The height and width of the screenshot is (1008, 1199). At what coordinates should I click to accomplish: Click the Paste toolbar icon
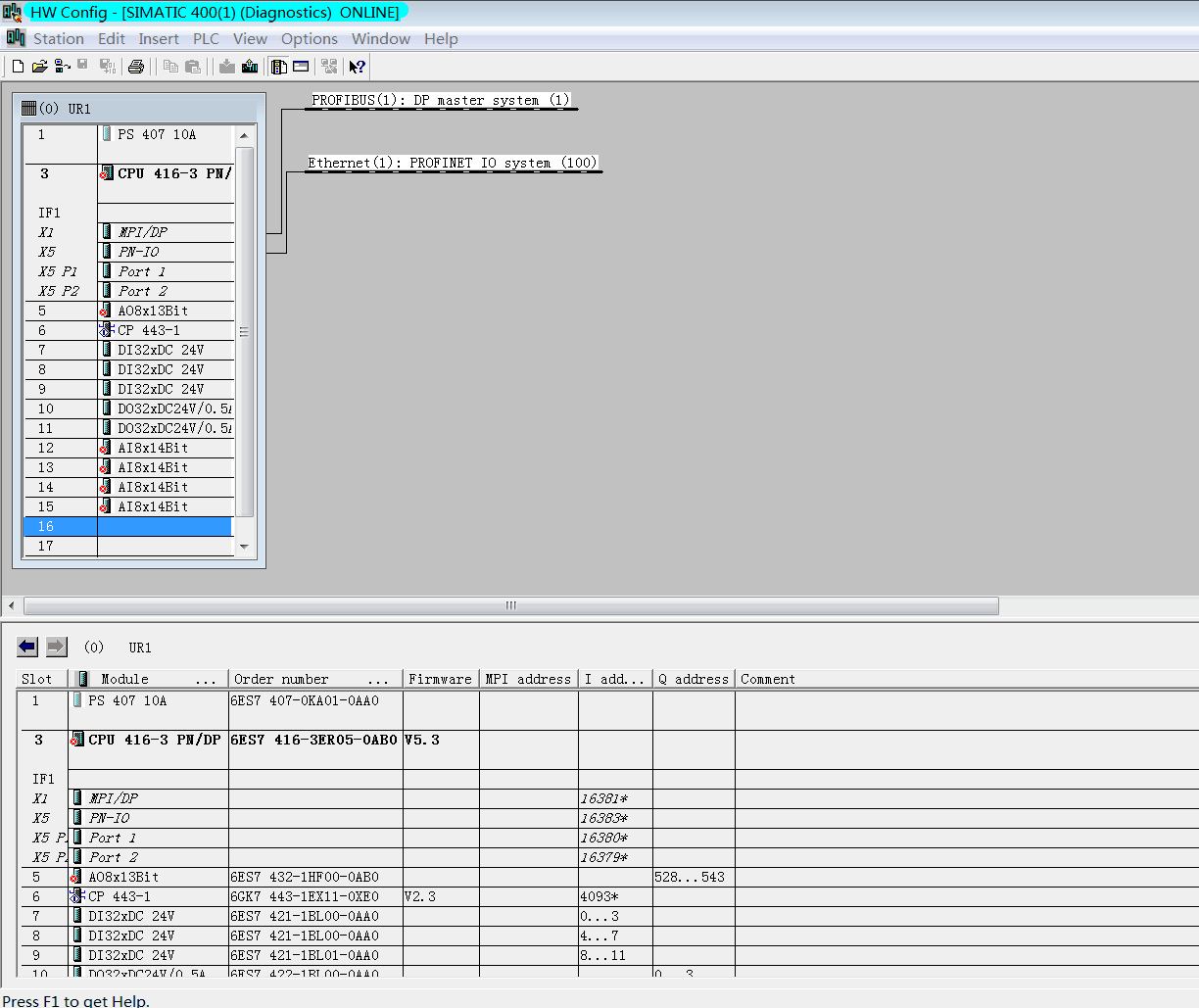click(x=193, y=67)
